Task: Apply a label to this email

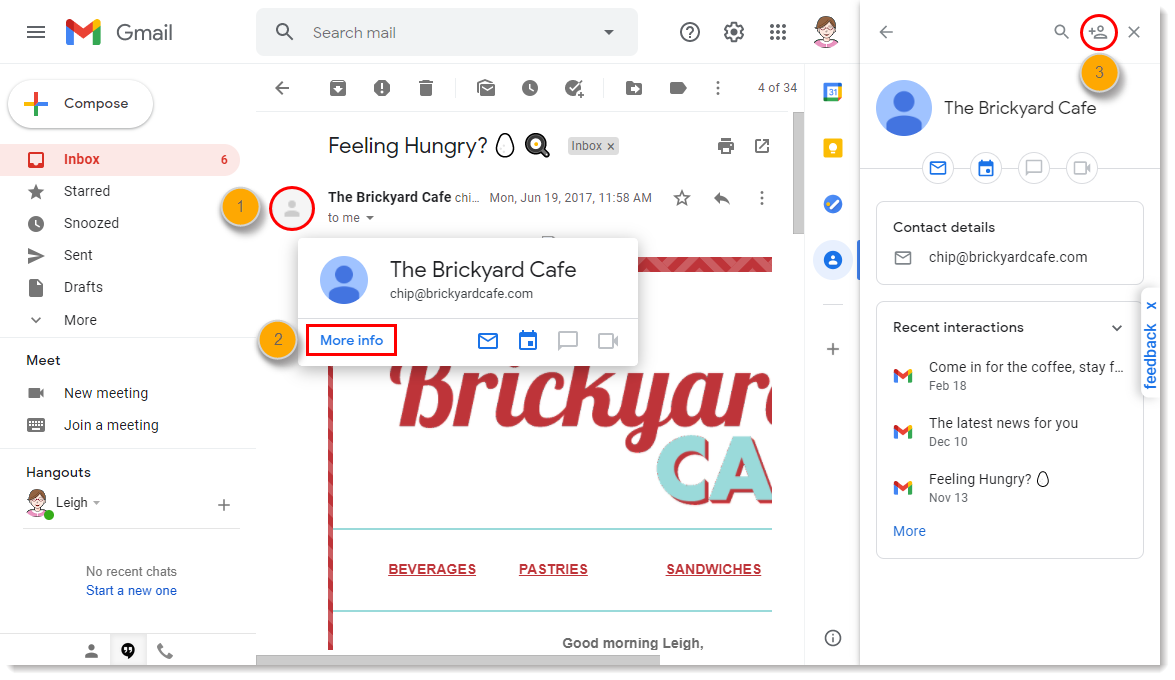Action: tap(677, 88)
